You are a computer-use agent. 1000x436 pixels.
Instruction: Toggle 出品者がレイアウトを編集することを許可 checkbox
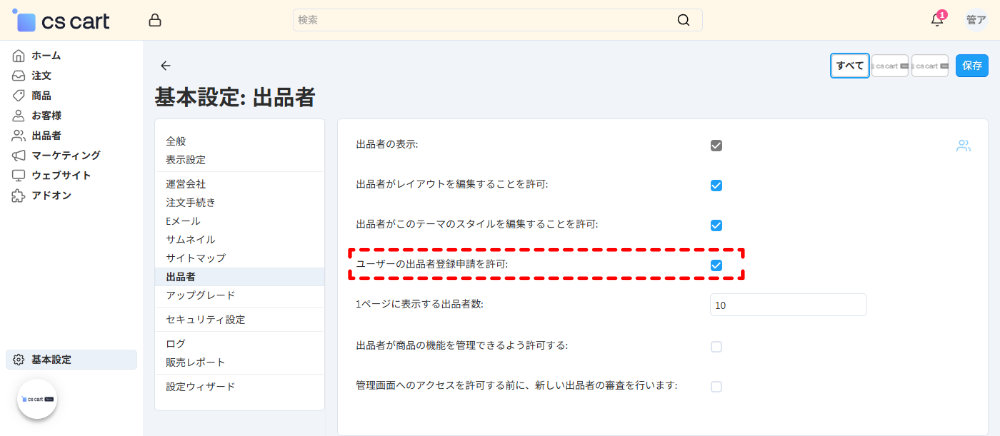716,185
